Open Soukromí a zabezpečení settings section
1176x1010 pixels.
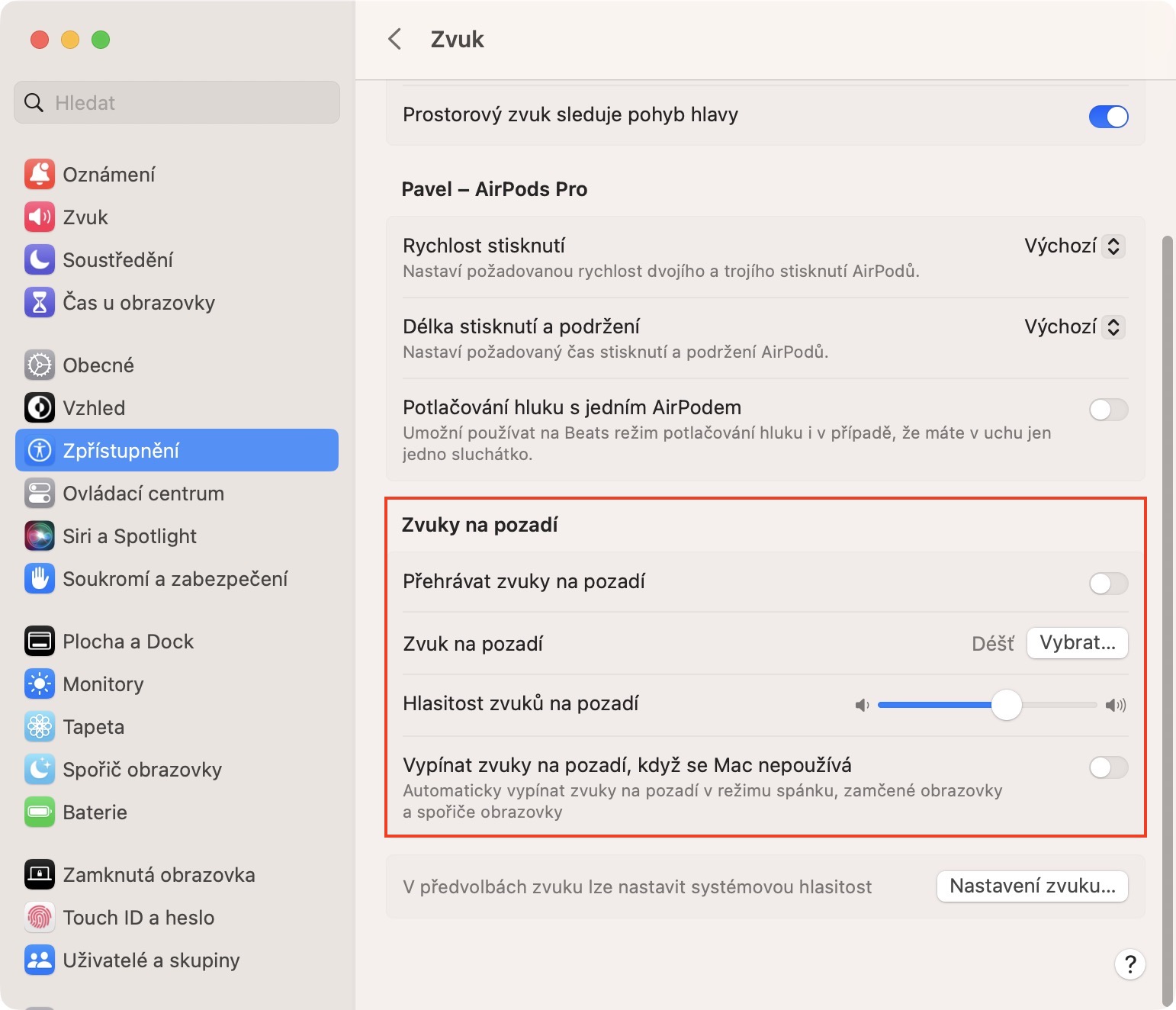coord(175,579)
